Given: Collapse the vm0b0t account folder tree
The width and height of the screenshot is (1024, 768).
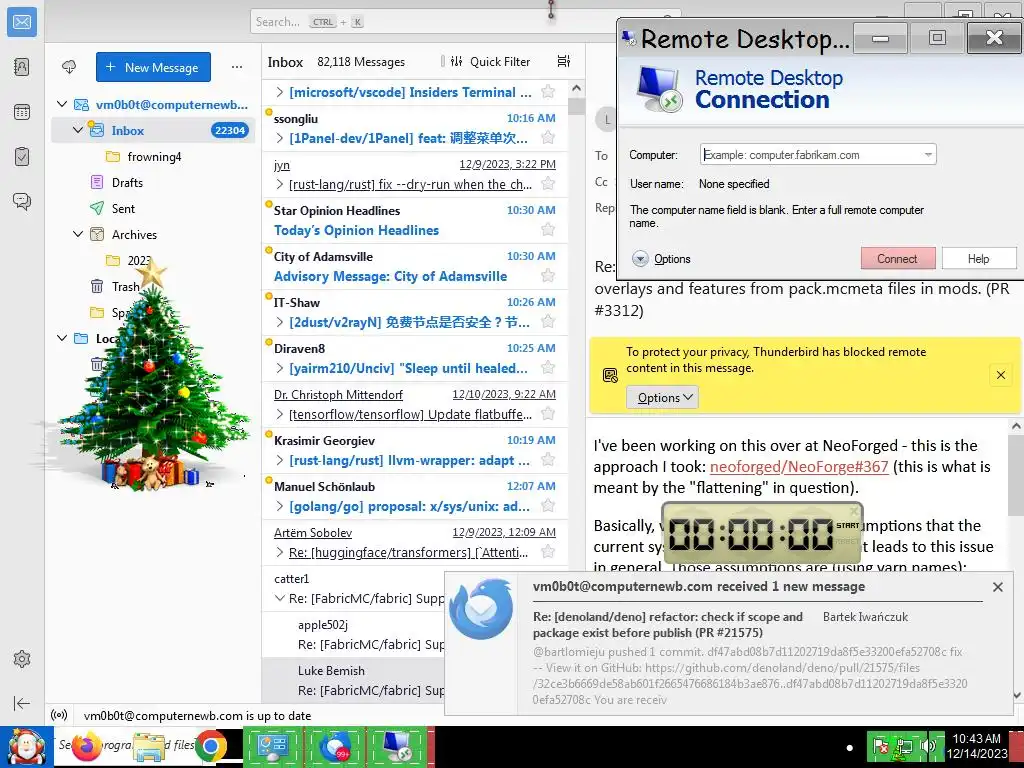Looking at the screenshot, I should [62, 104].
